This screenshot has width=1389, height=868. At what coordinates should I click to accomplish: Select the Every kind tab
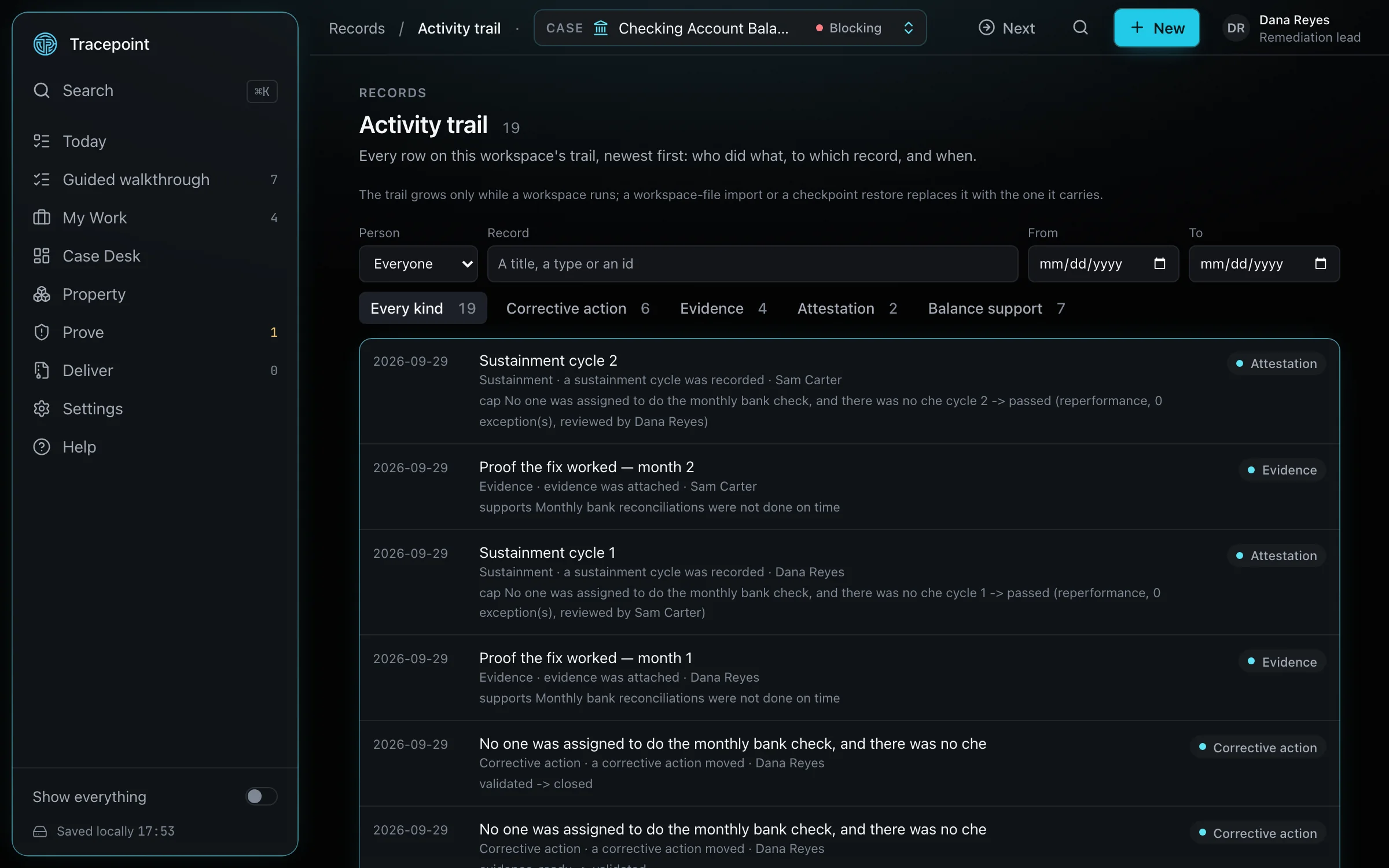(423, 308)
